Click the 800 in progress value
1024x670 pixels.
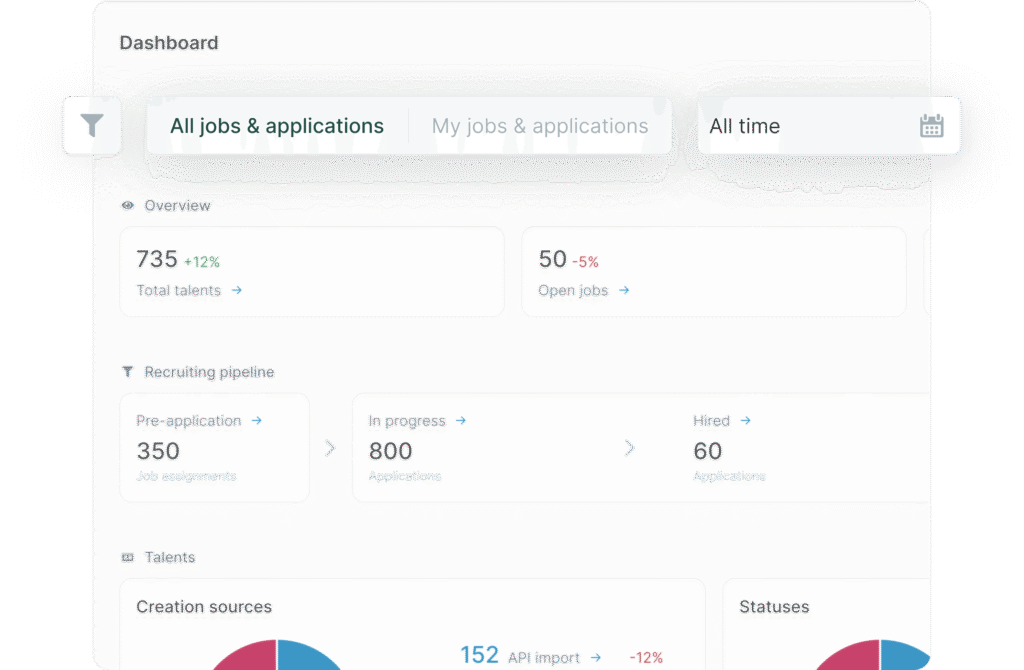click(391, 451)
